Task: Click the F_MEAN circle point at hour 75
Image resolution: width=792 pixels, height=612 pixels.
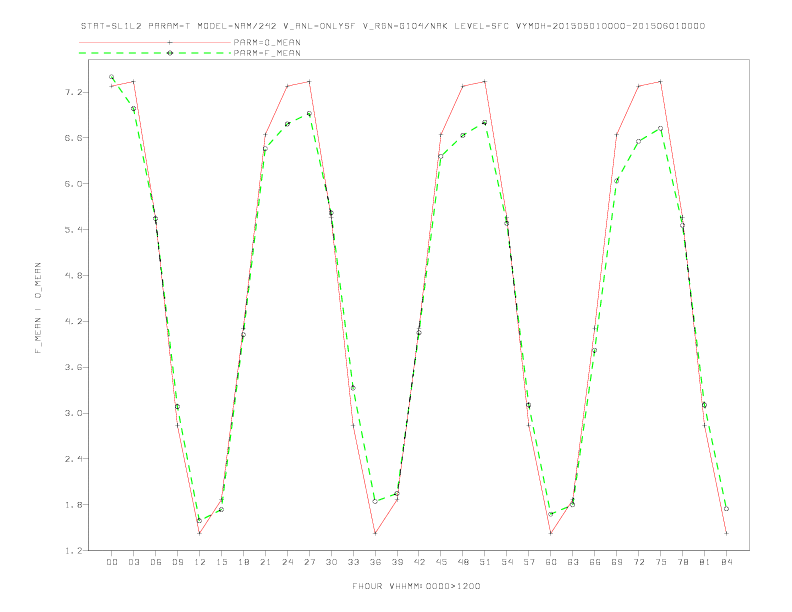Action: click(x=661, y=128)
